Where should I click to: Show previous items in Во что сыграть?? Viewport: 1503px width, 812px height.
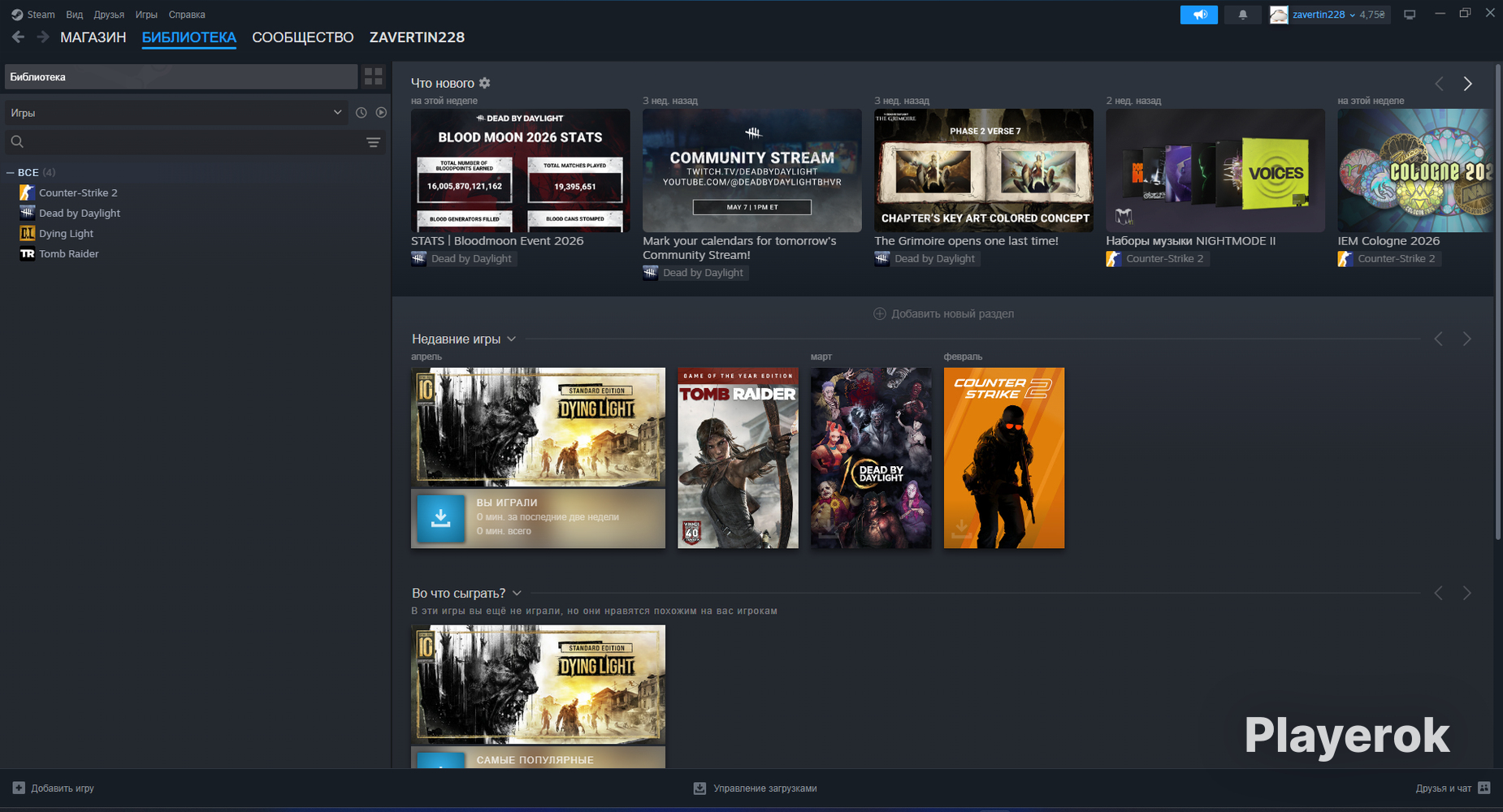click(1439, 594)
